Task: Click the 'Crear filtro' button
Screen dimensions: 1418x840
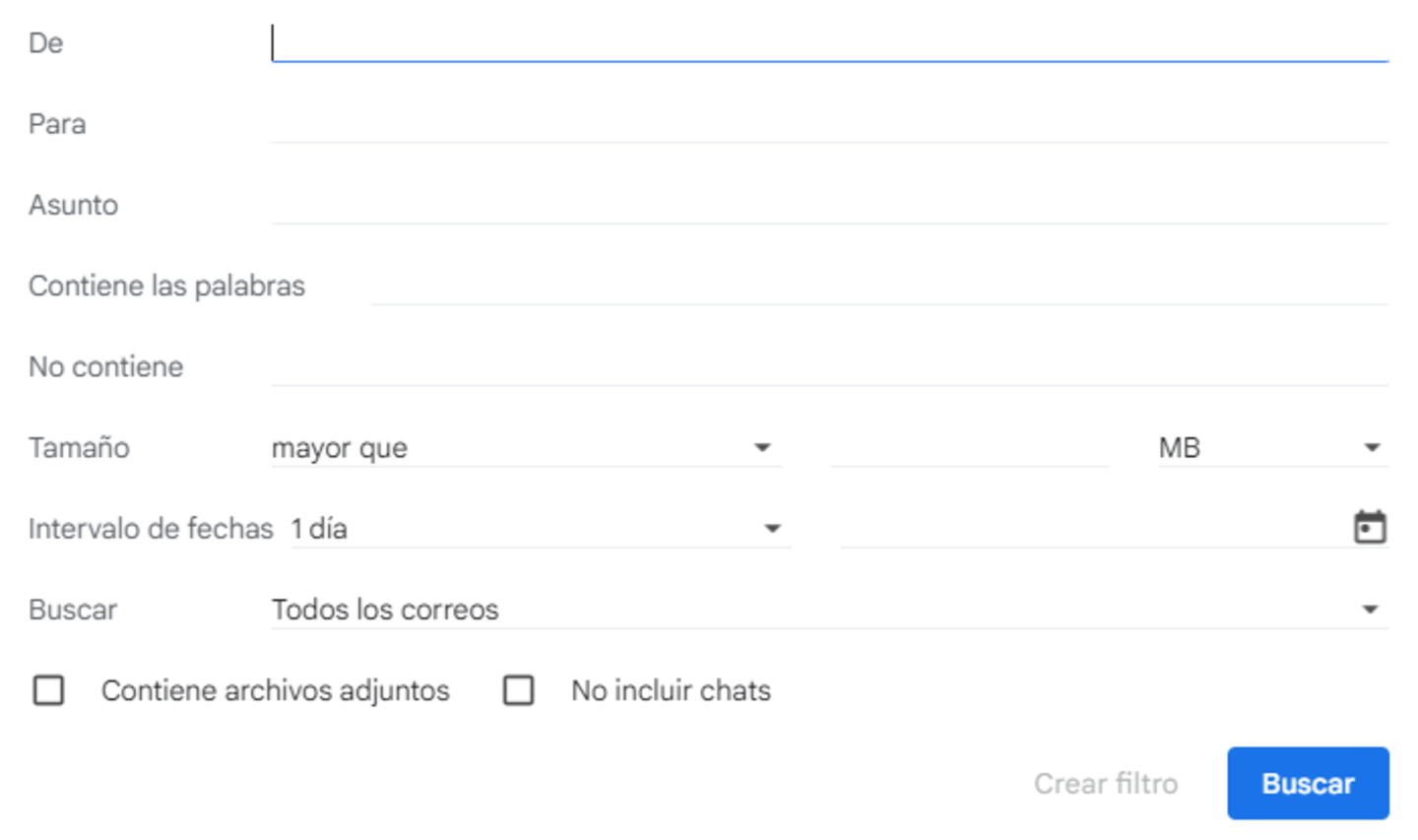Action: click(x=1106, y=783)
